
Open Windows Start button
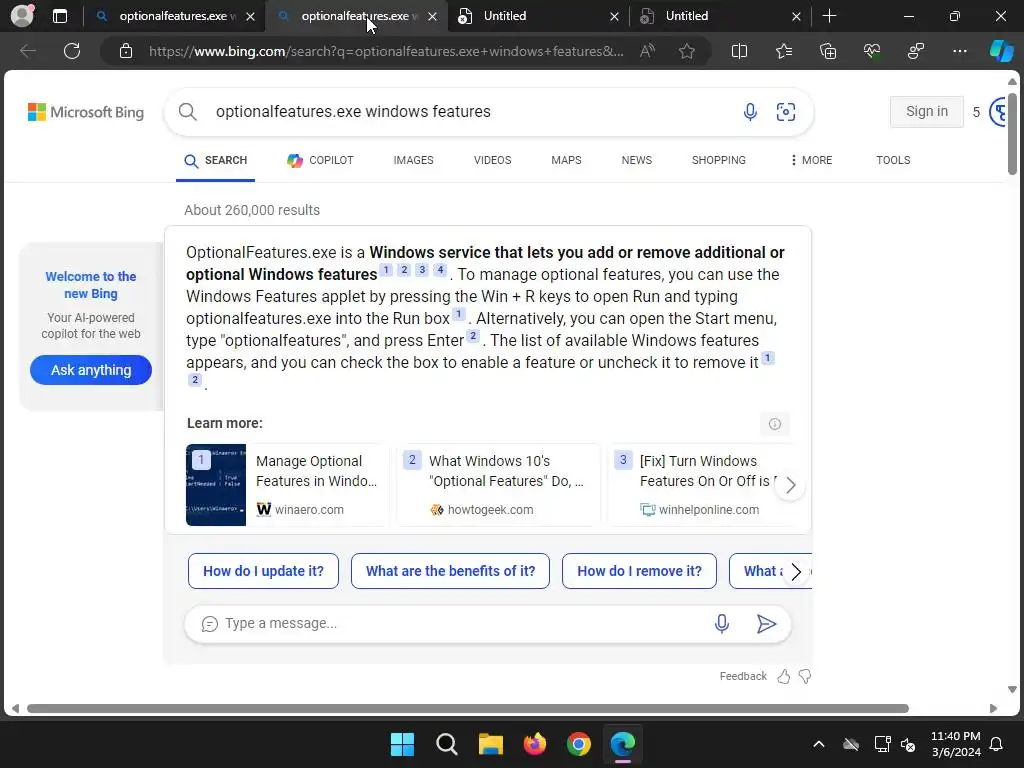tap(402, 744)
